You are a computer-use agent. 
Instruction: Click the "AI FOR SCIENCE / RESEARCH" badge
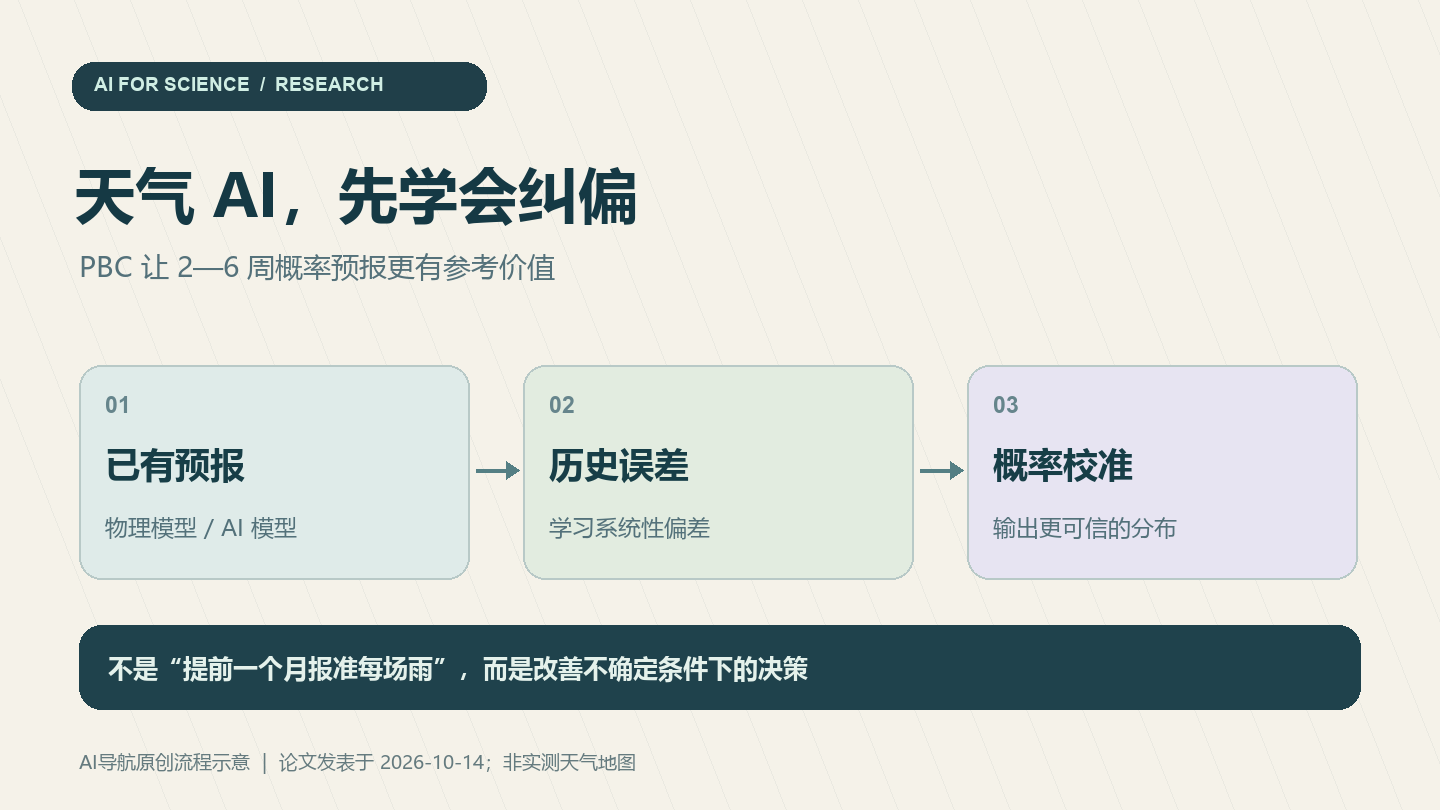[x=279, y=86]
